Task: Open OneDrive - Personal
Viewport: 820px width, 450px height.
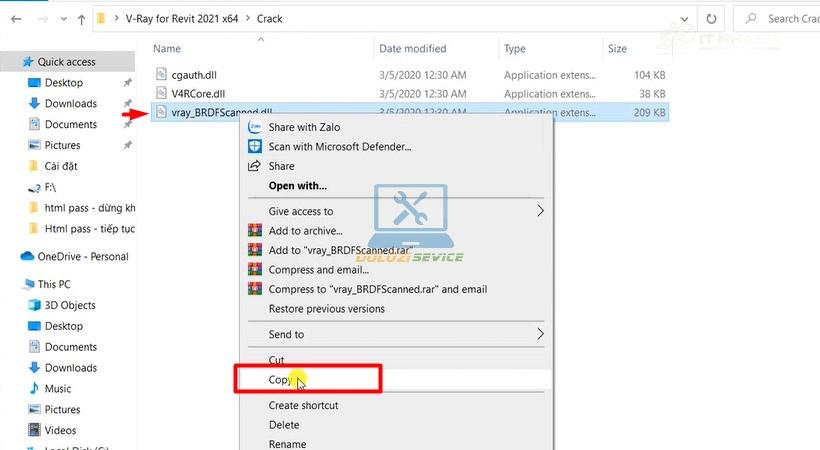Action: pos(83,256)
